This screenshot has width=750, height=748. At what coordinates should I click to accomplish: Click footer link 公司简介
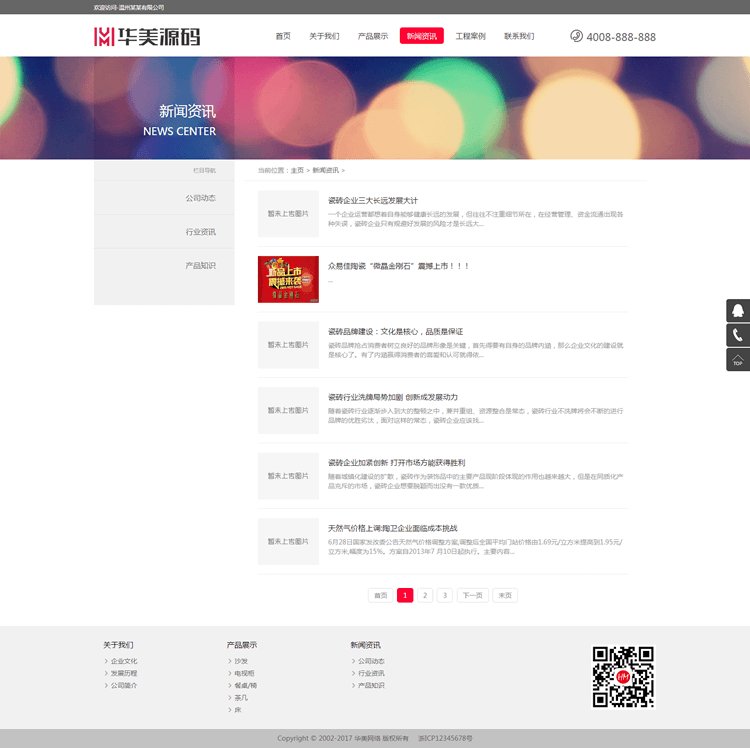(x=124, y=685)
